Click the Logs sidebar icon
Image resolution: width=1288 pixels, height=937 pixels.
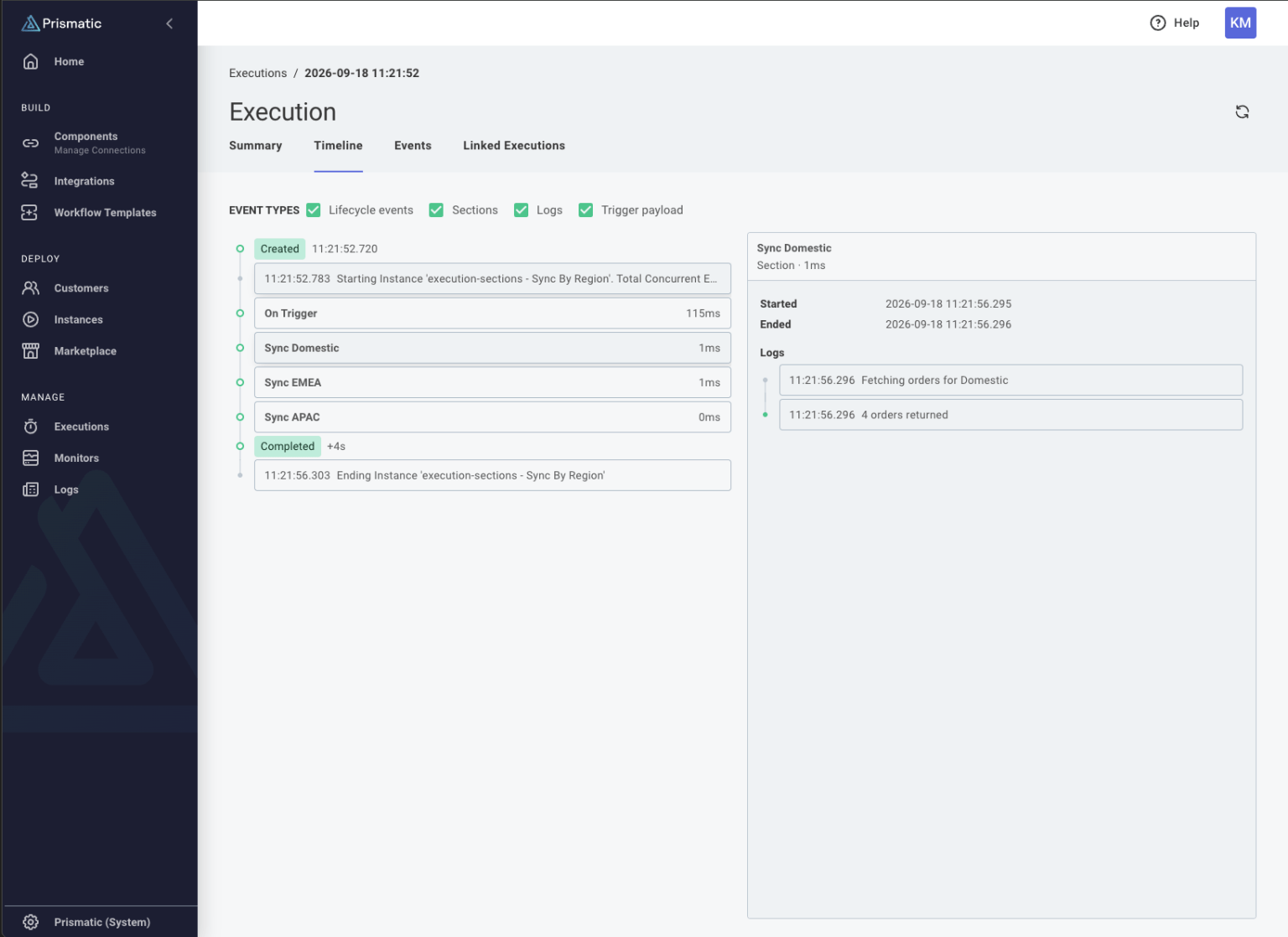point(30,489)
